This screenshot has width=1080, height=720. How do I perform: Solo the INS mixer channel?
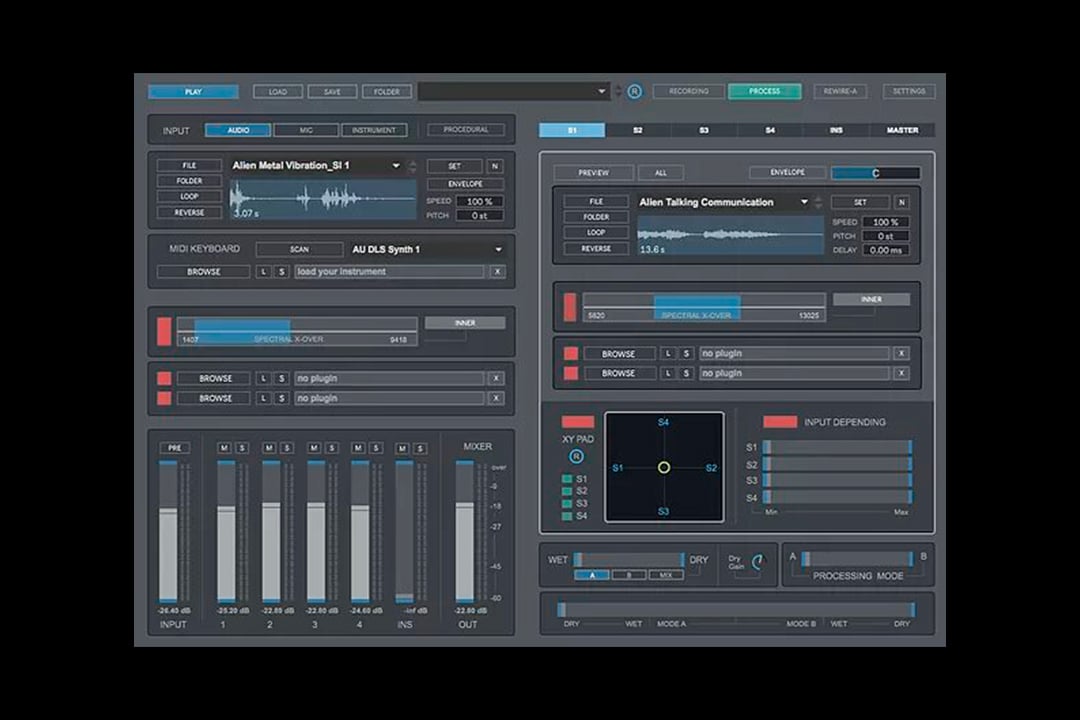pos(420,449)
